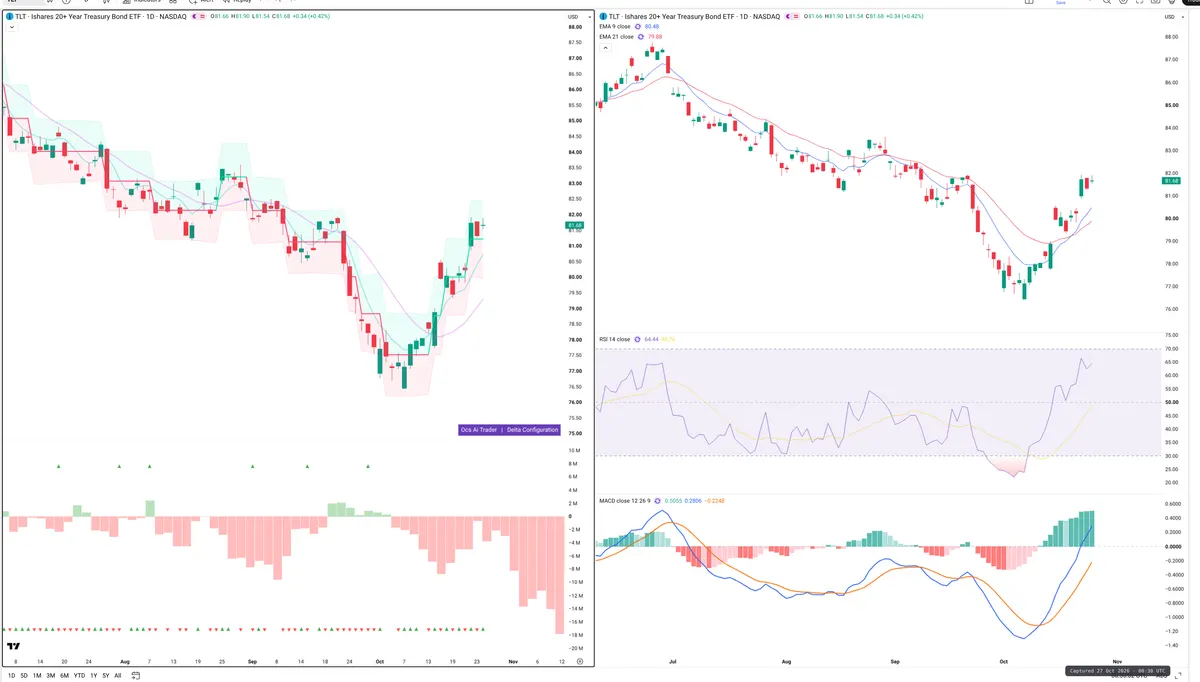Select the 6M time range button
This screenshot has width=1200, height=682.
[x=64, y=676]
